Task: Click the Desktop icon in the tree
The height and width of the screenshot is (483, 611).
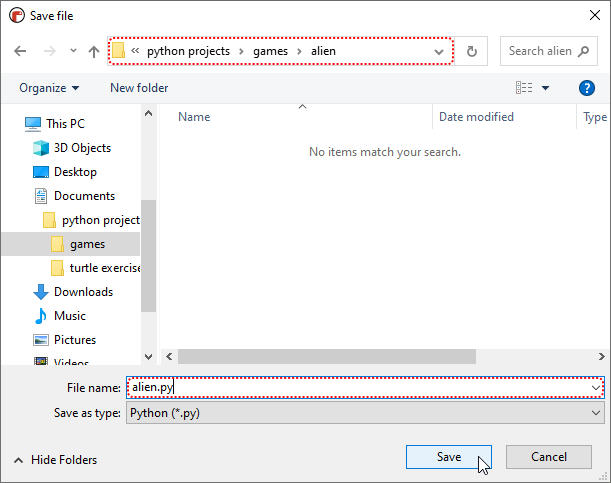Action: 41,172
